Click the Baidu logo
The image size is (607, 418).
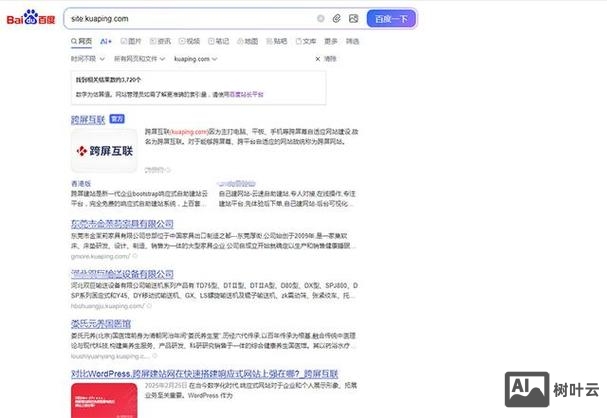(x=31, y=17)
